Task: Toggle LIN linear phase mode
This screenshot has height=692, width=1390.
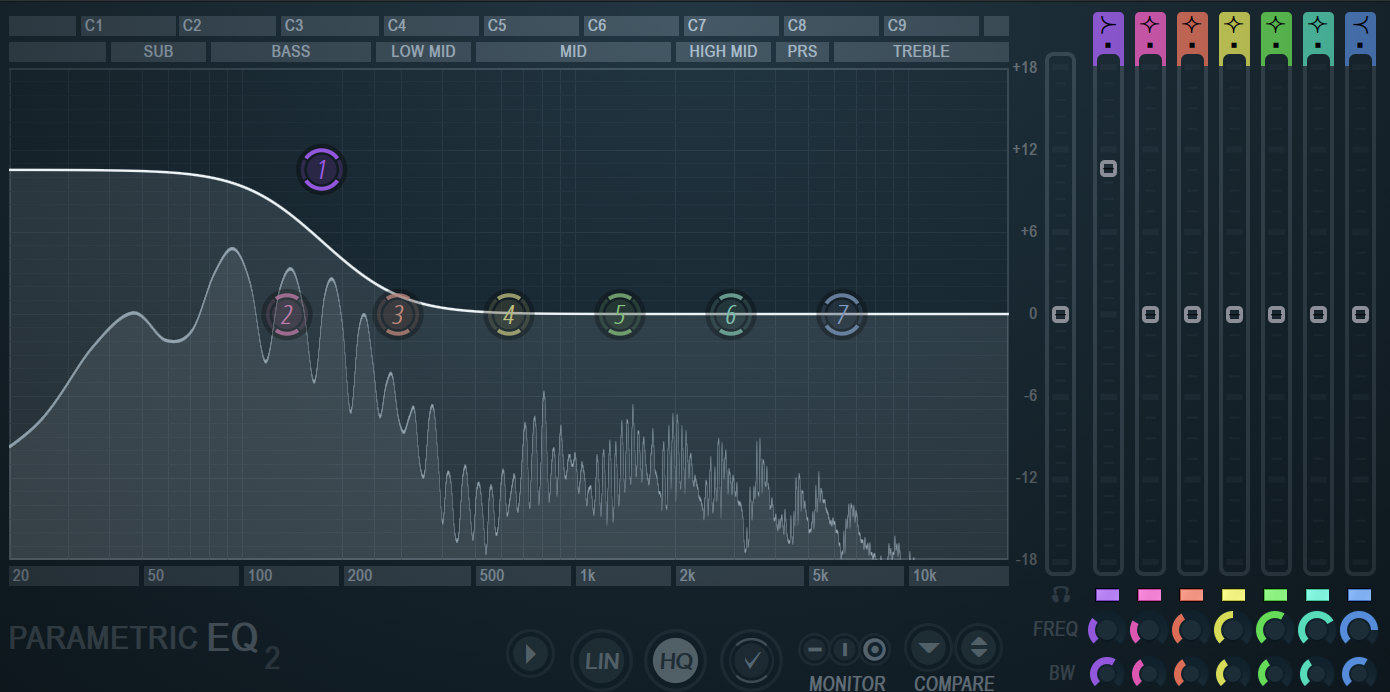Action: coord(602,660)
